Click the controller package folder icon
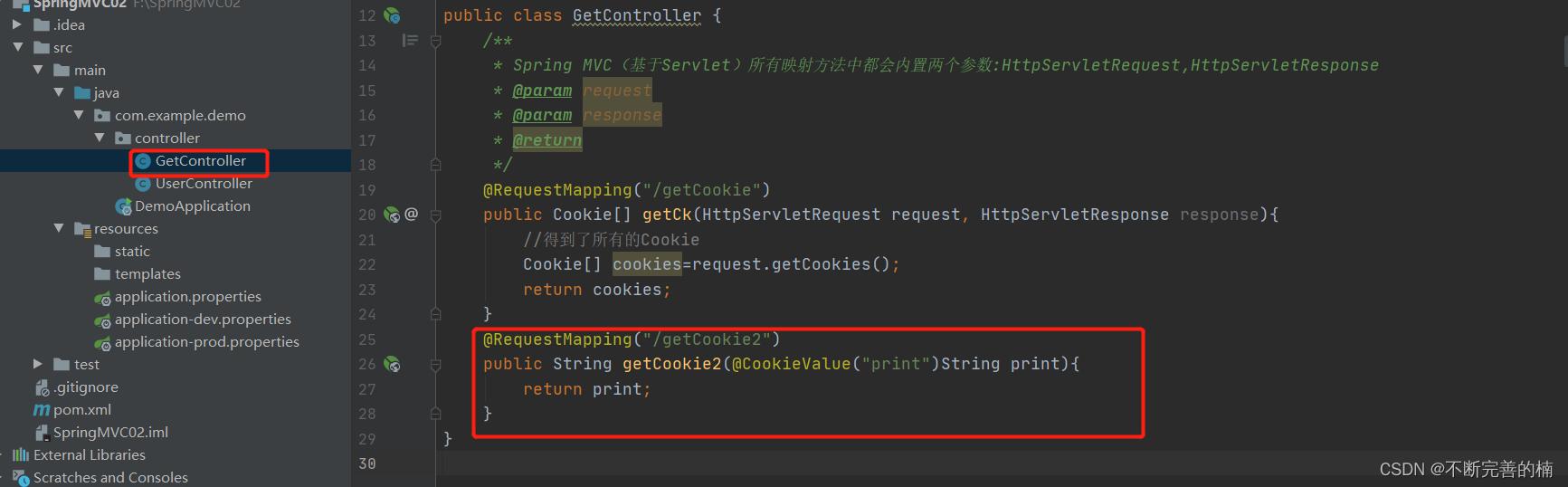Viewport: 1568px width, 487px height. pos(123,138)
